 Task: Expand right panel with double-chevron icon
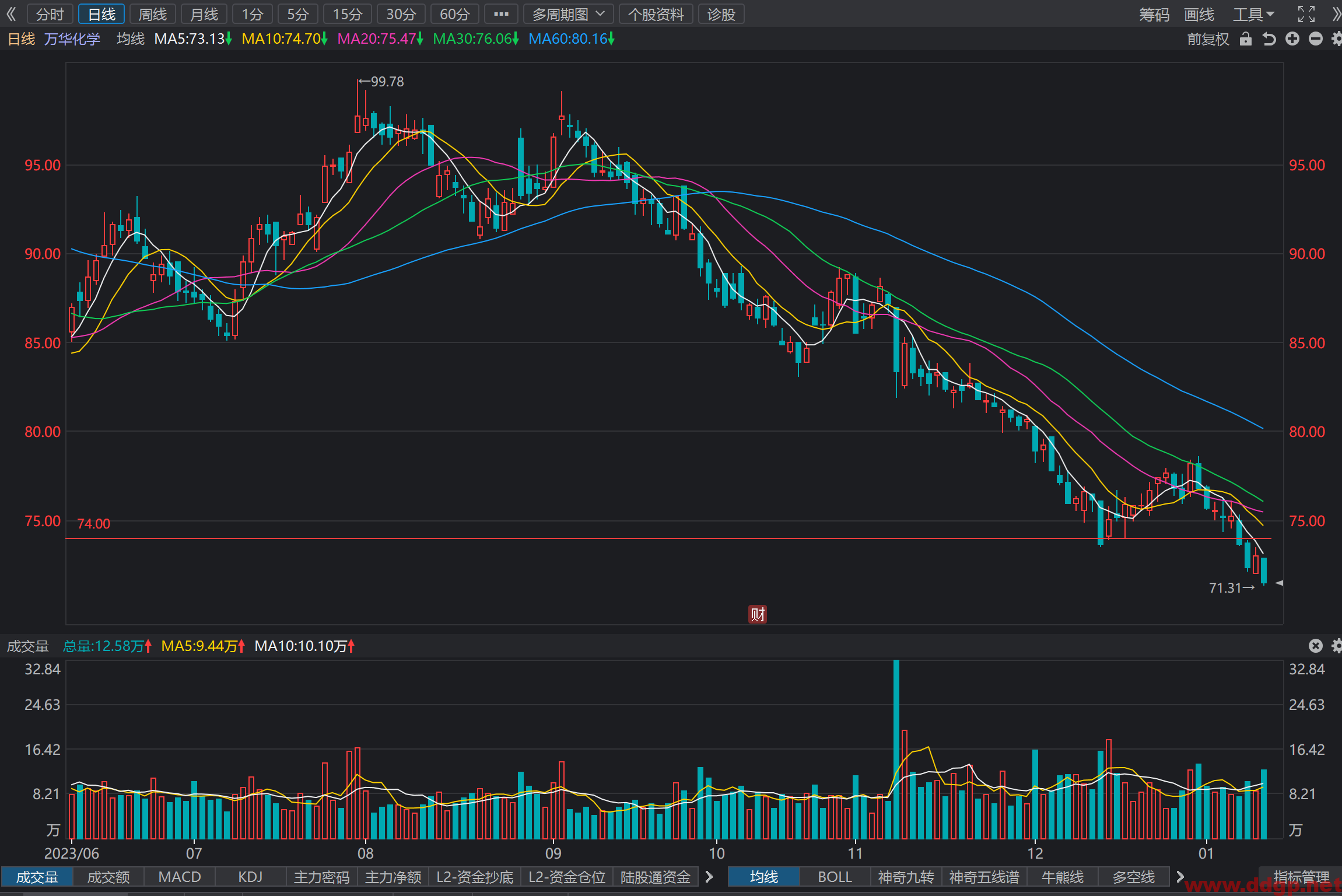1336,14
